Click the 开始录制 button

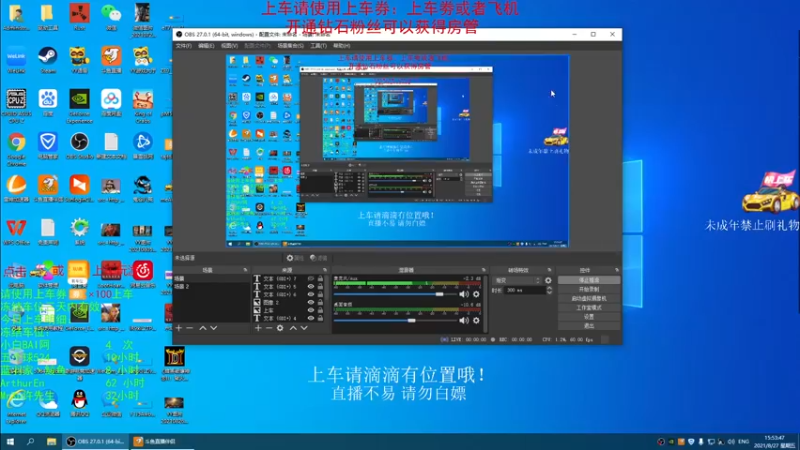[x=589, y=289]
